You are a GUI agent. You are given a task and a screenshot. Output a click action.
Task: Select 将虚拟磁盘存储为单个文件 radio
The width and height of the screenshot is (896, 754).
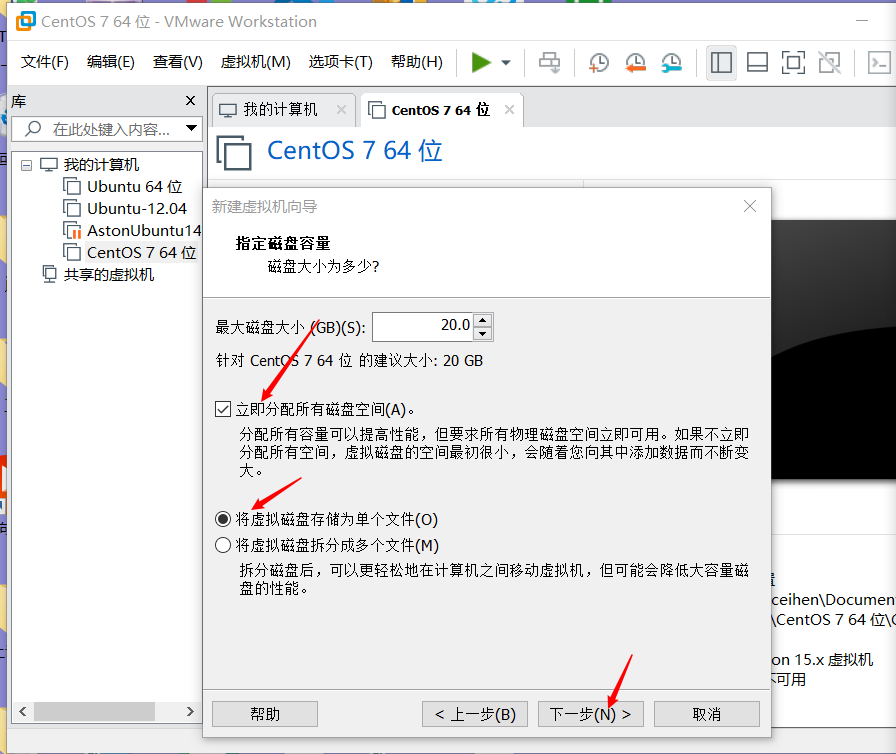[x=223, y=519]
